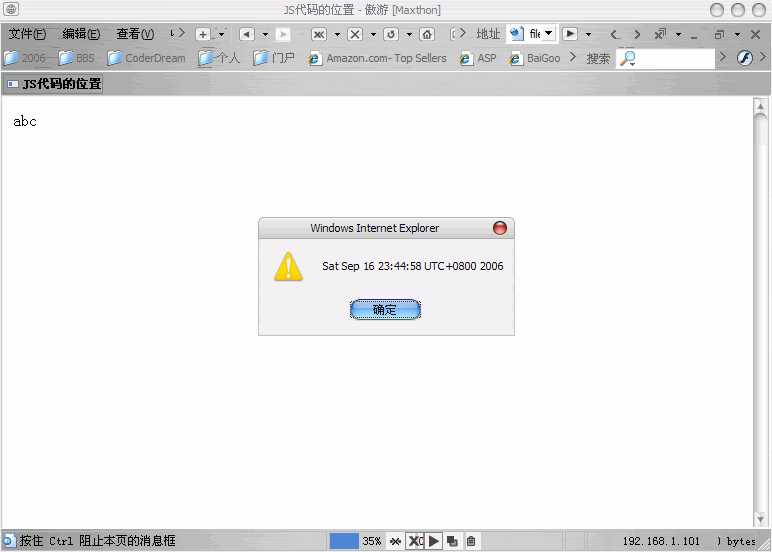Open the Refresh options dropdown arrow
Screen dimensions: 772x552
tap(409, 34)
